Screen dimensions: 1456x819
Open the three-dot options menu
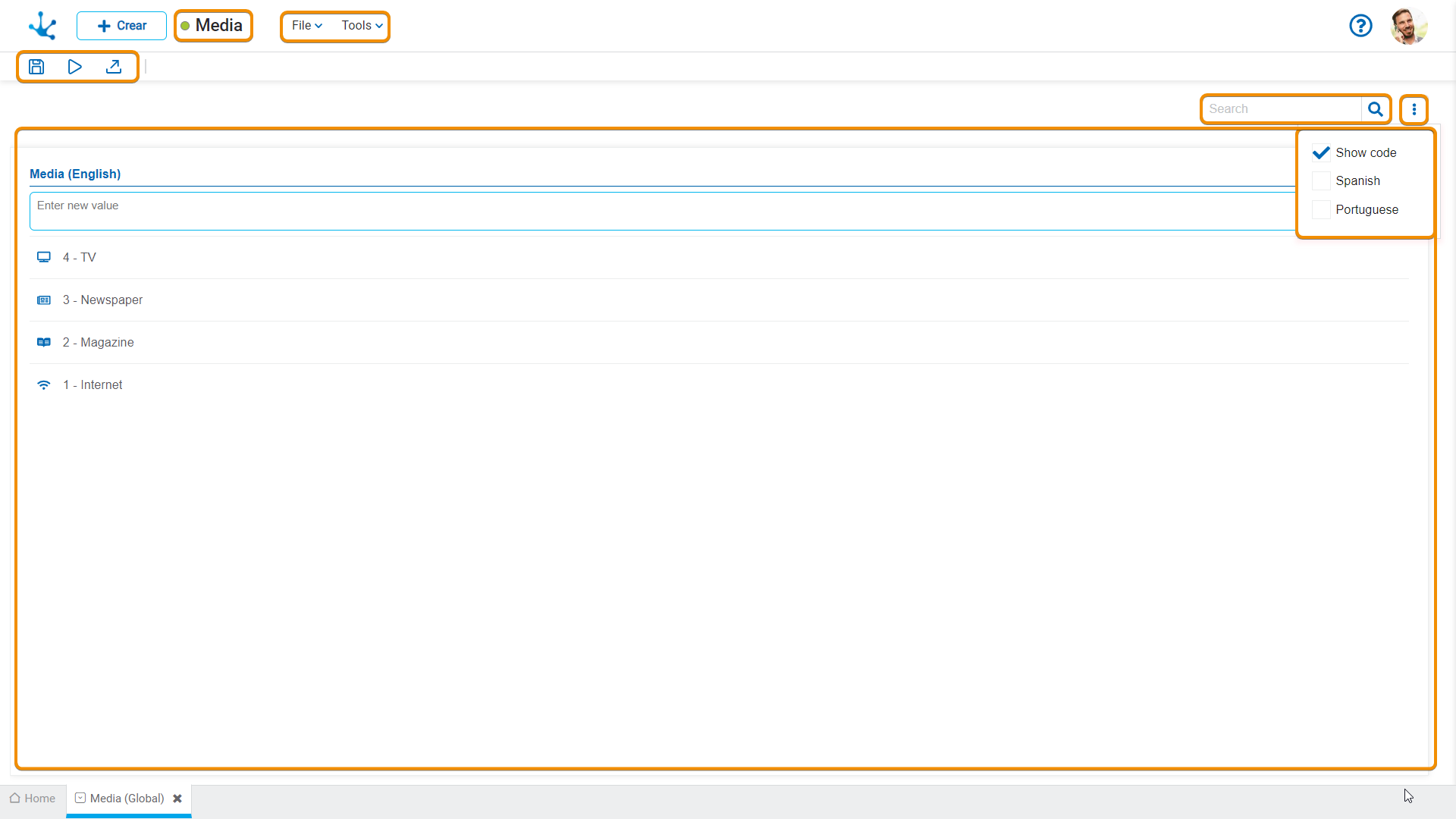(1414, 109)
